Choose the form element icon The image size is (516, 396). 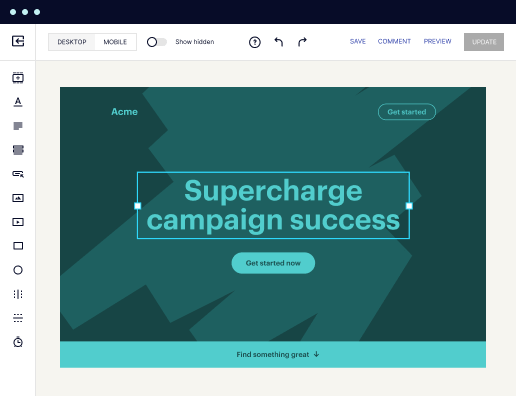pos(18,150)
